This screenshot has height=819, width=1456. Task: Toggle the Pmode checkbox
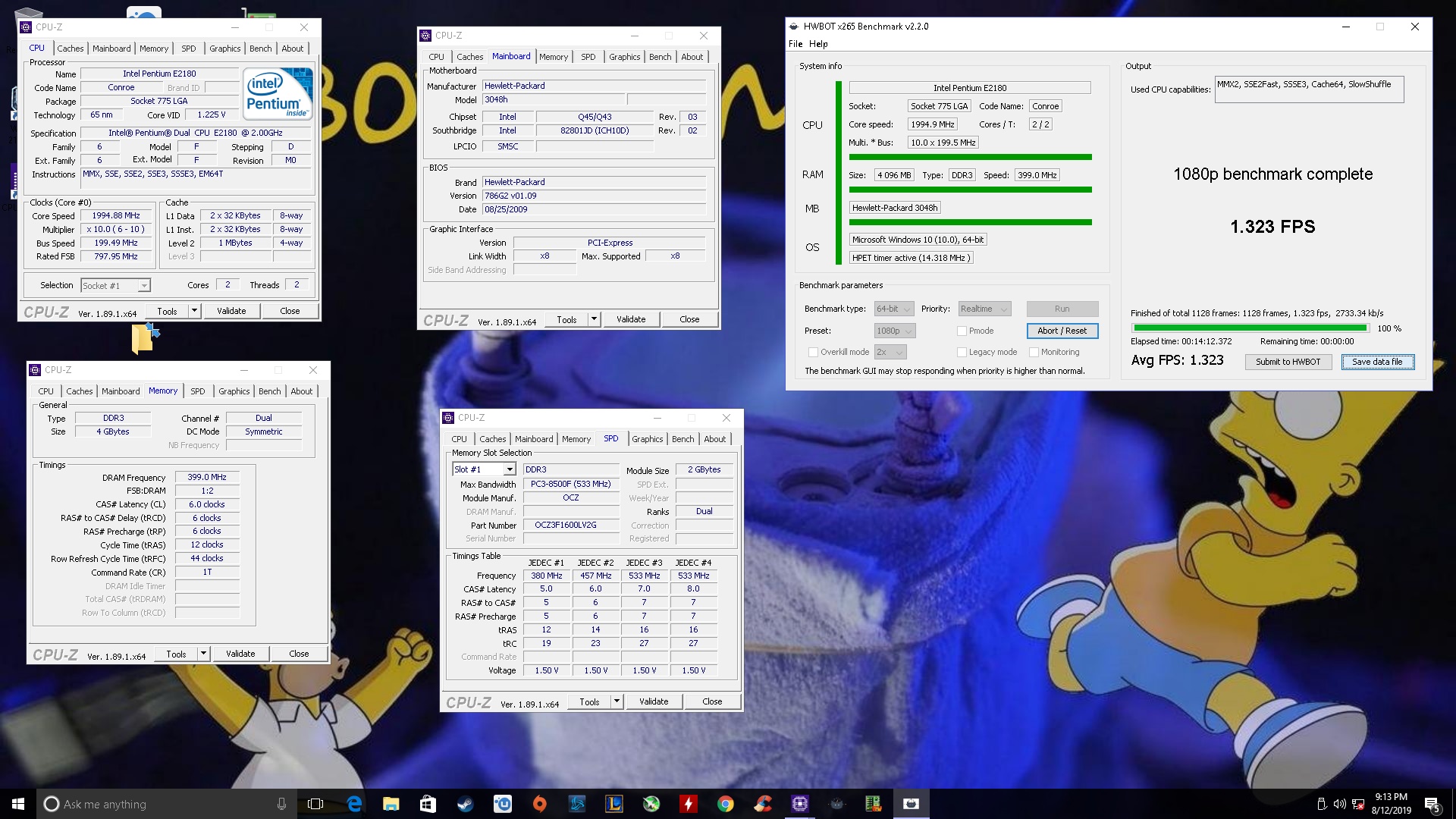pyautogui.click(x=962, y=331)
